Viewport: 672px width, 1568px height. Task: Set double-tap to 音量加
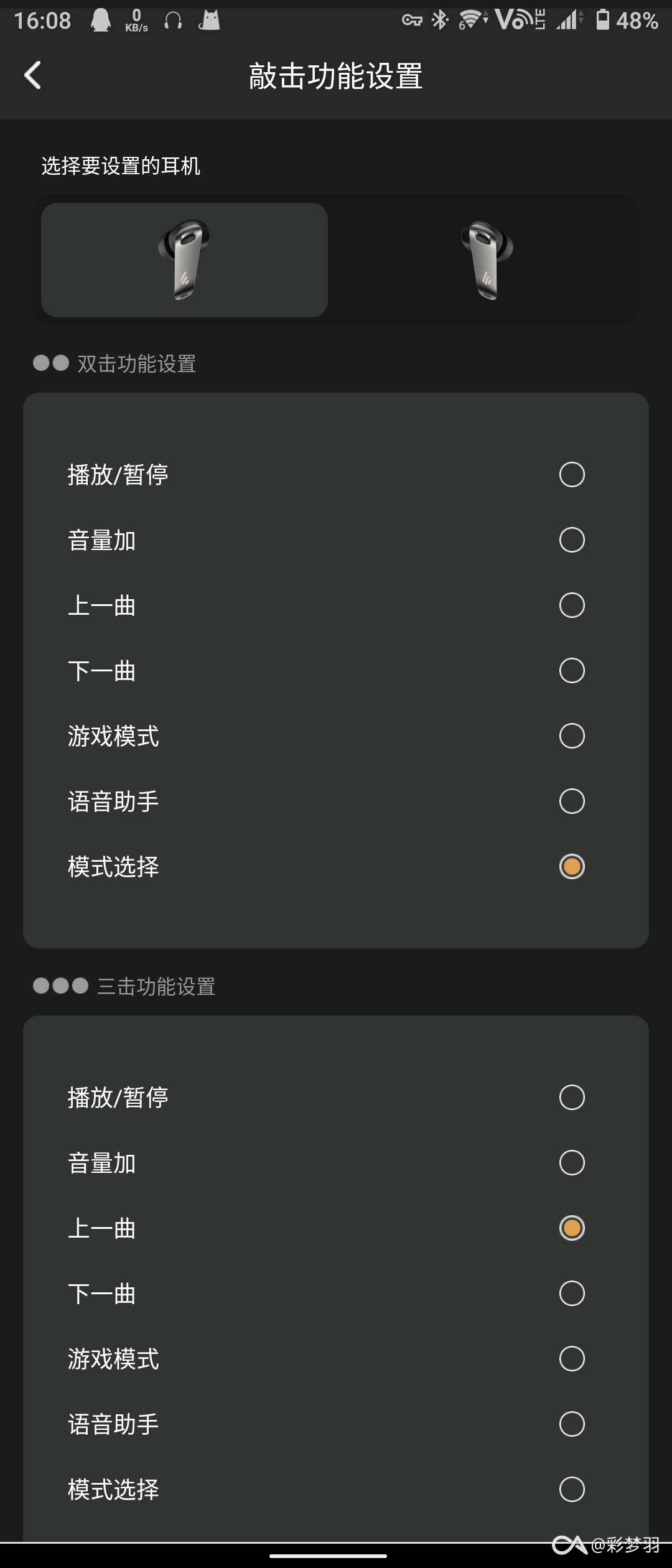(x=336, y=540)
